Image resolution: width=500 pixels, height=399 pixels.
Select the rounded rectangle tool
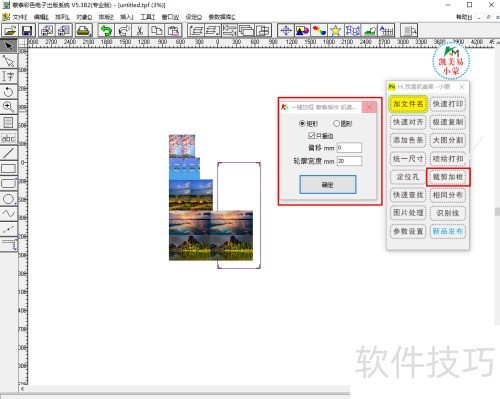pyautogui.click(x=9, y=183)
